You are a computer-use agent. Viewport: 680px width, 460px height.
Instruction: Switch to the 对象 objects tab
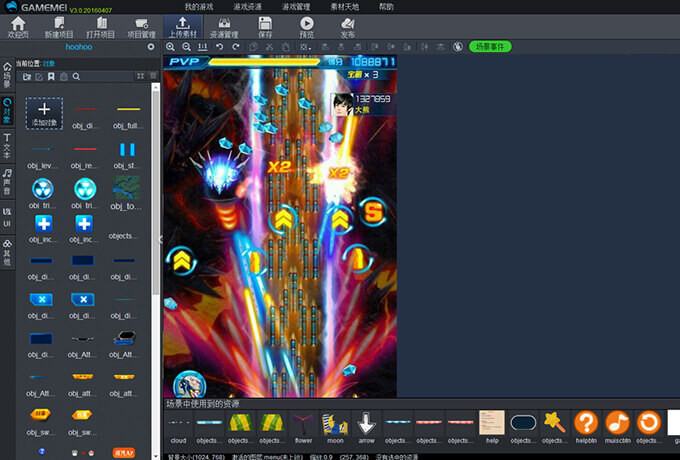pos(7,111)
